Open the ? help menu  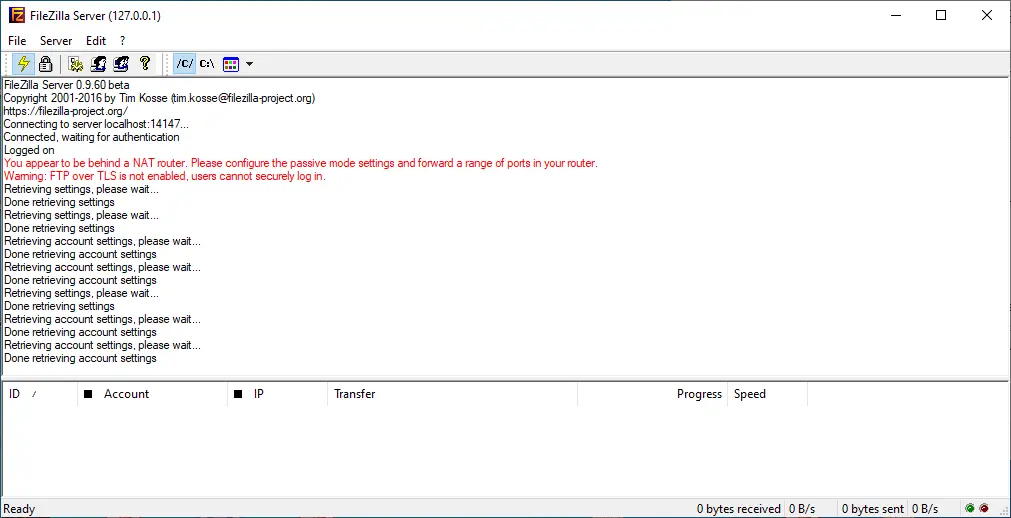[123, 41]
